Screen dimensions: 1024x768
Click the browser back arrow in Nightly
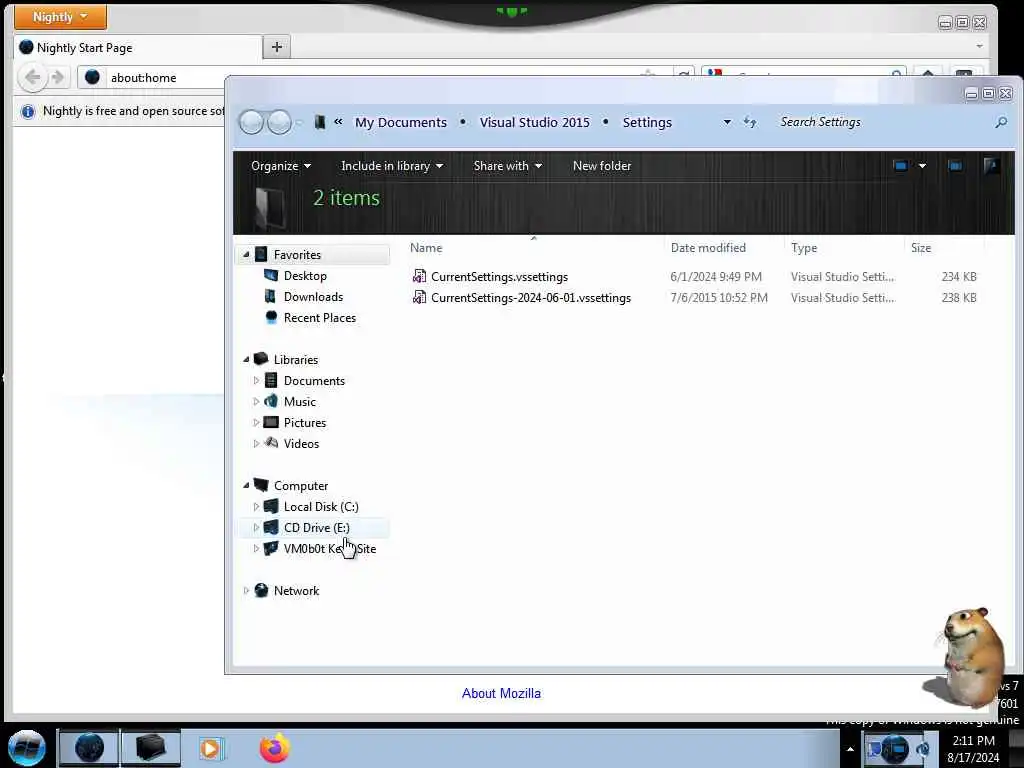click(32, 78)
